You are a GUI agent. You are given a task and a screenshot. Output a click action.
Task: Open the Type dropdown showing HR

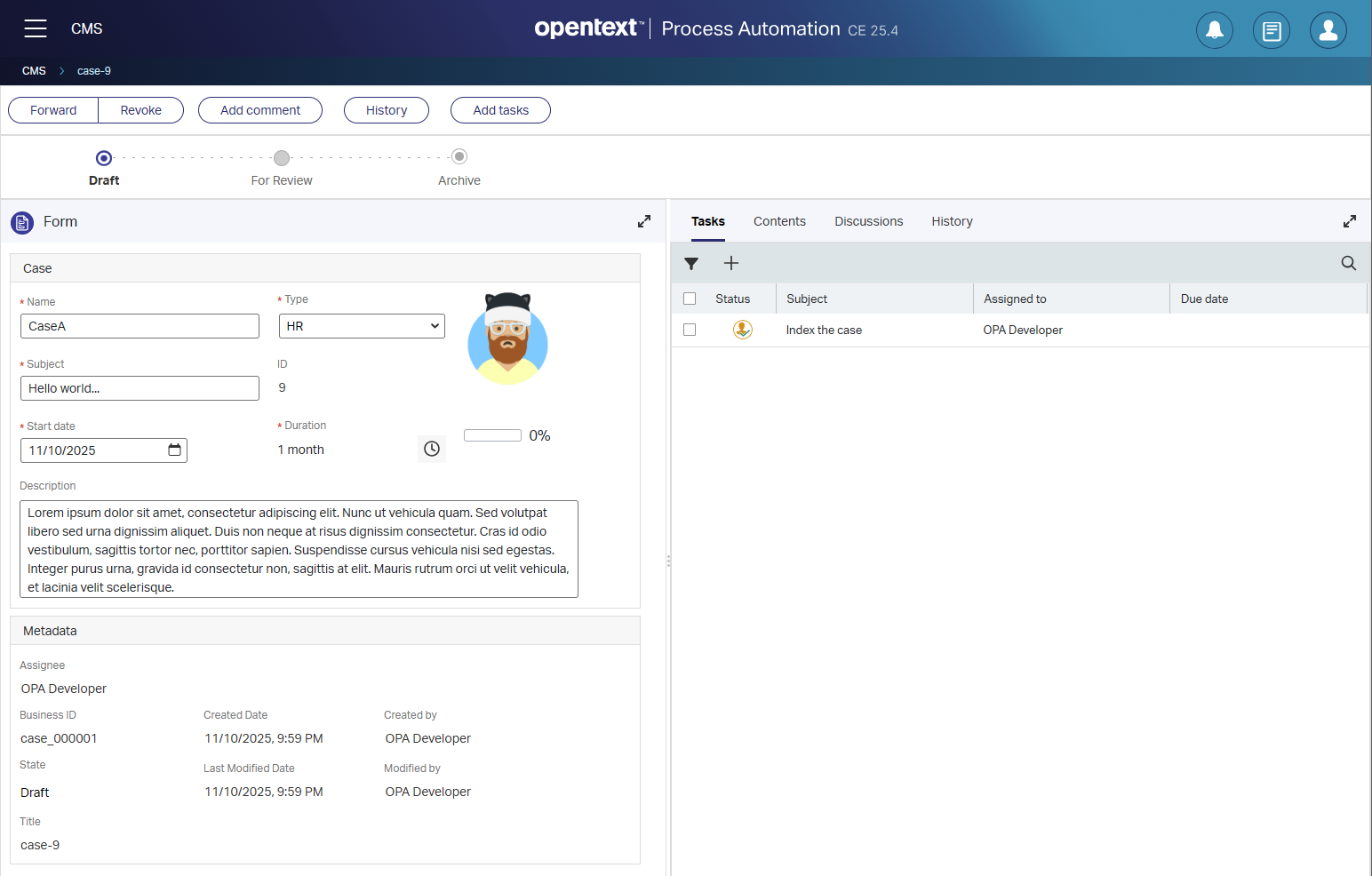362,326
